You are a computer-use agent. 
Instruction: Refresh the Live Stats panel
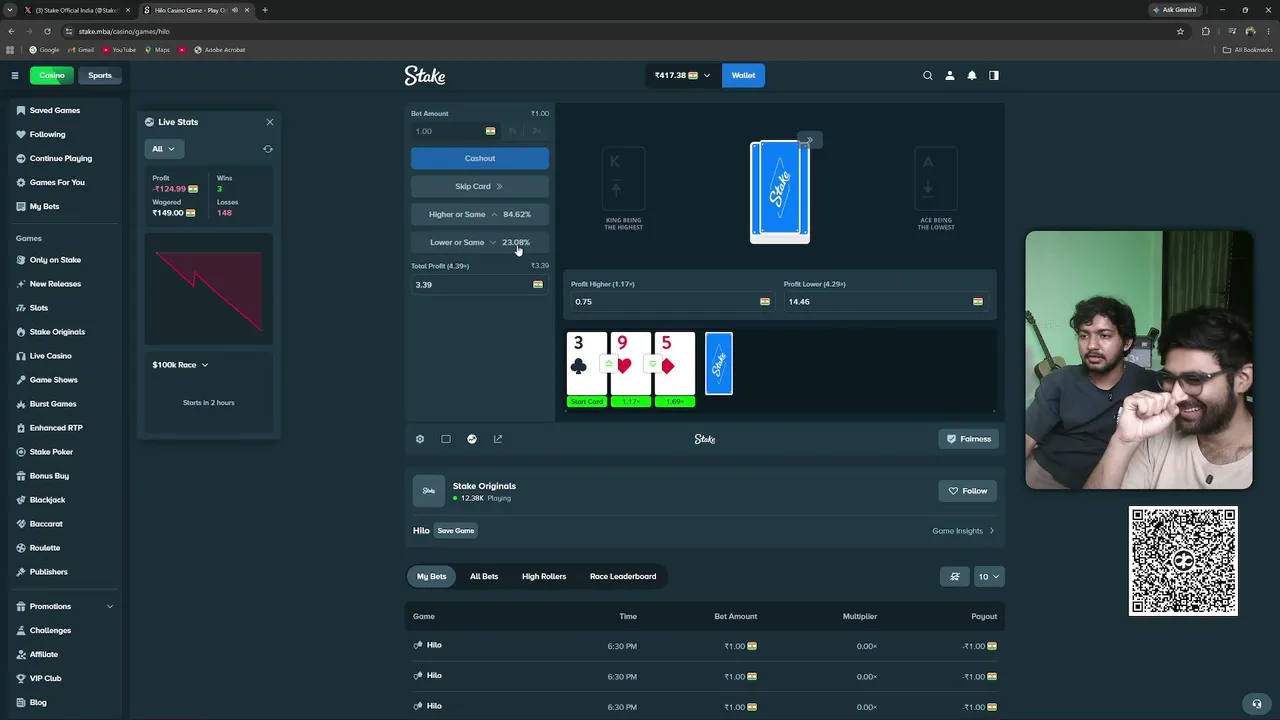pyautogui.click(x=268, y=149)
